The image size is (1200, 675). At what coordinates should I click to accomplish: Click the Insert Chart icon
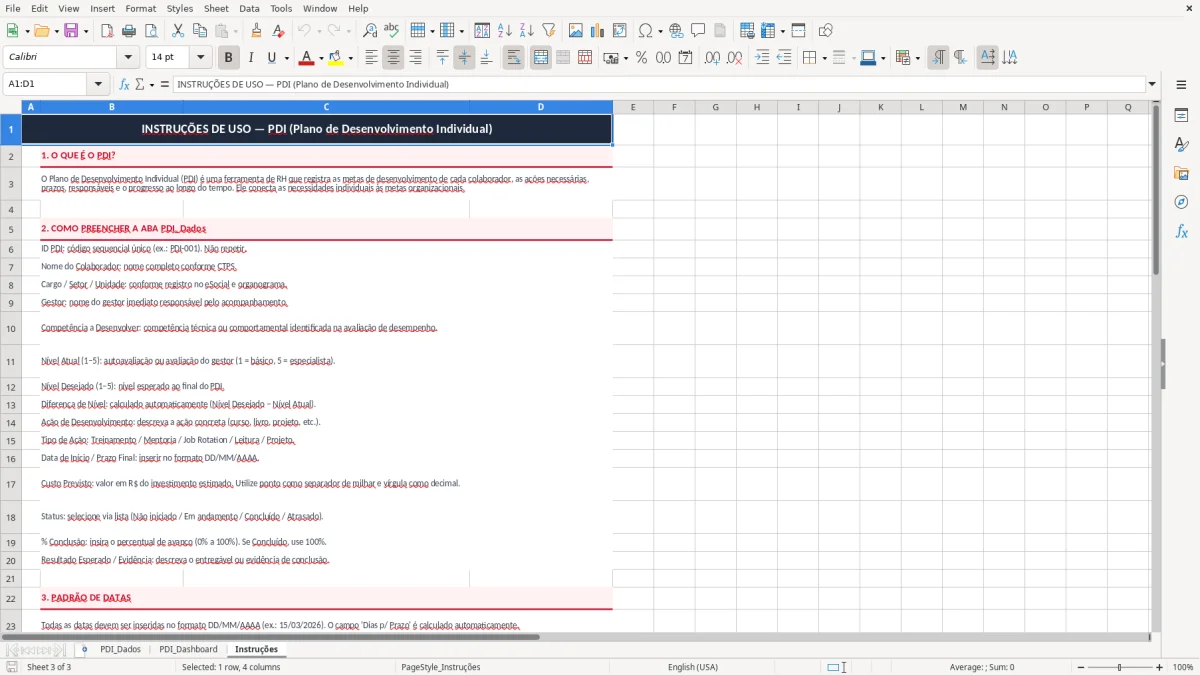pos(598,31)
